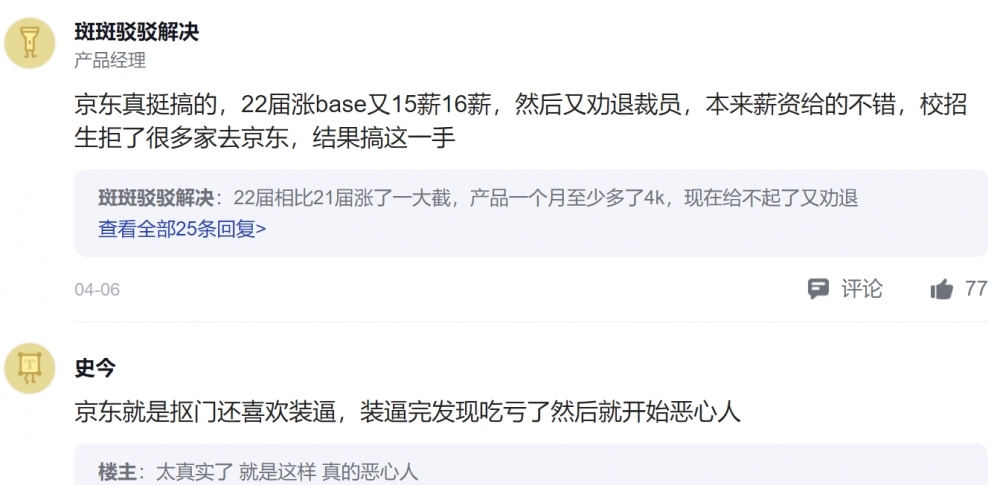Click 楼主 label in reply box
1000x485 pixels.
(x=117, y=472)
